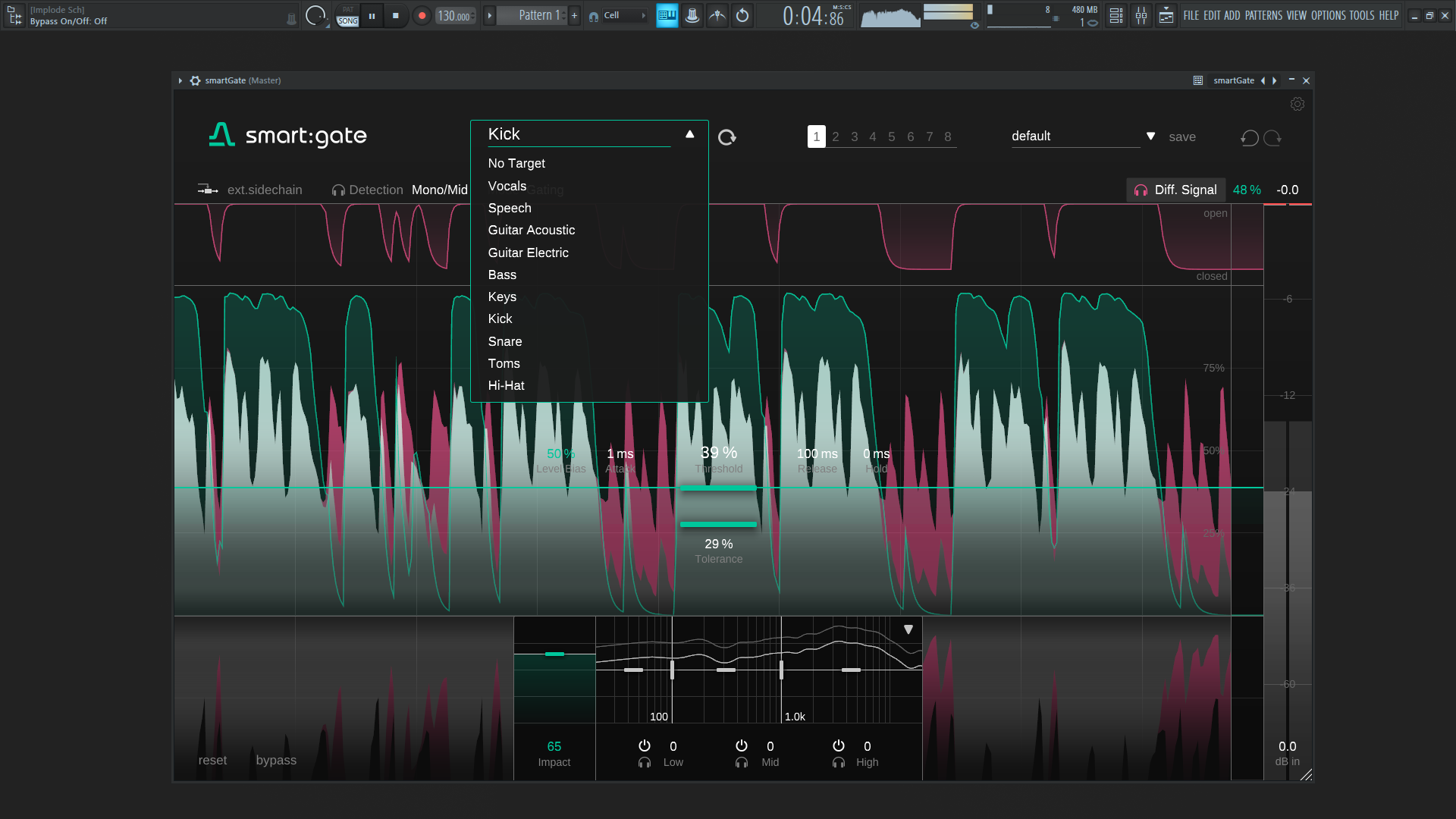This screenshot has height=819, width=1456.
Task: Open the EDIT menu
Action: pyautogui.click(x=1212, y=15)
